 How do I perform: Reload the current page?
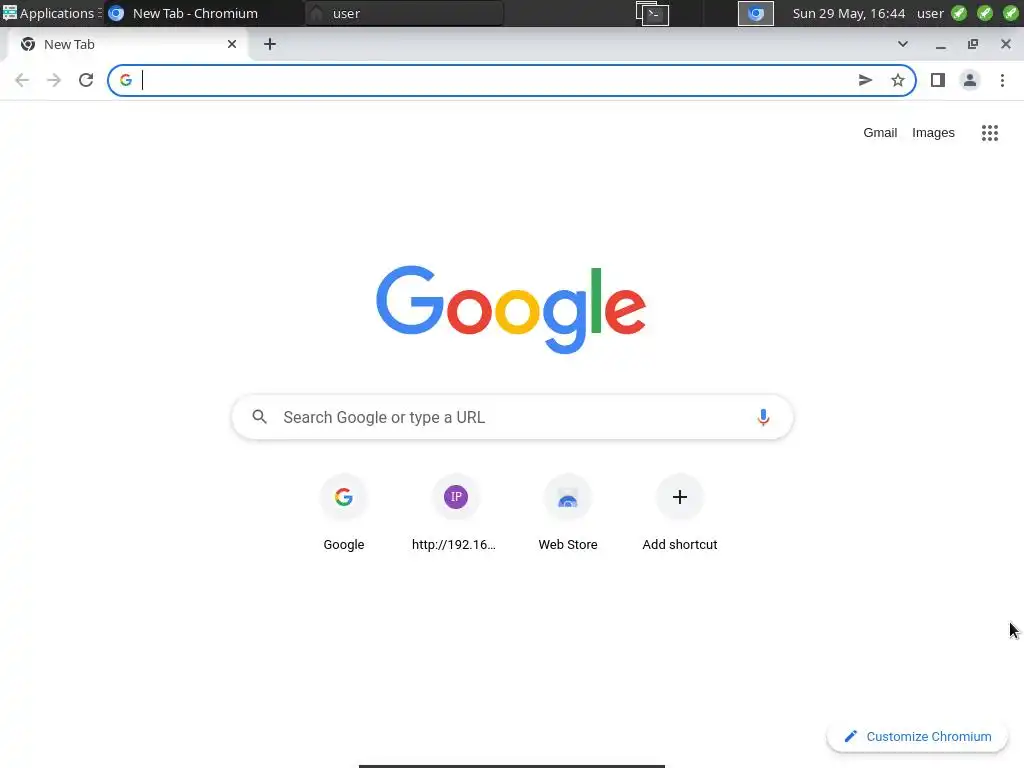(x=86, y=80)
